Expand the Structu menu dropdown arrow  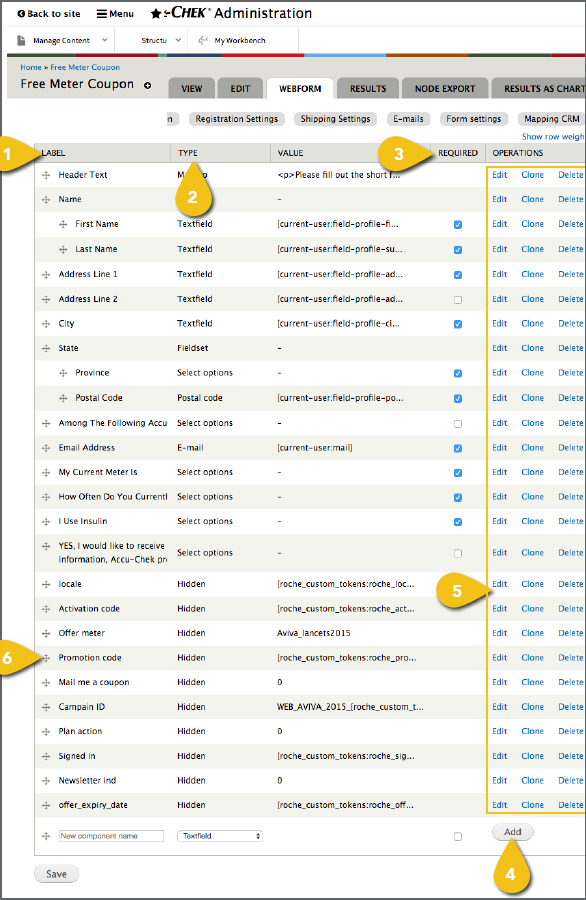(178, 40)
